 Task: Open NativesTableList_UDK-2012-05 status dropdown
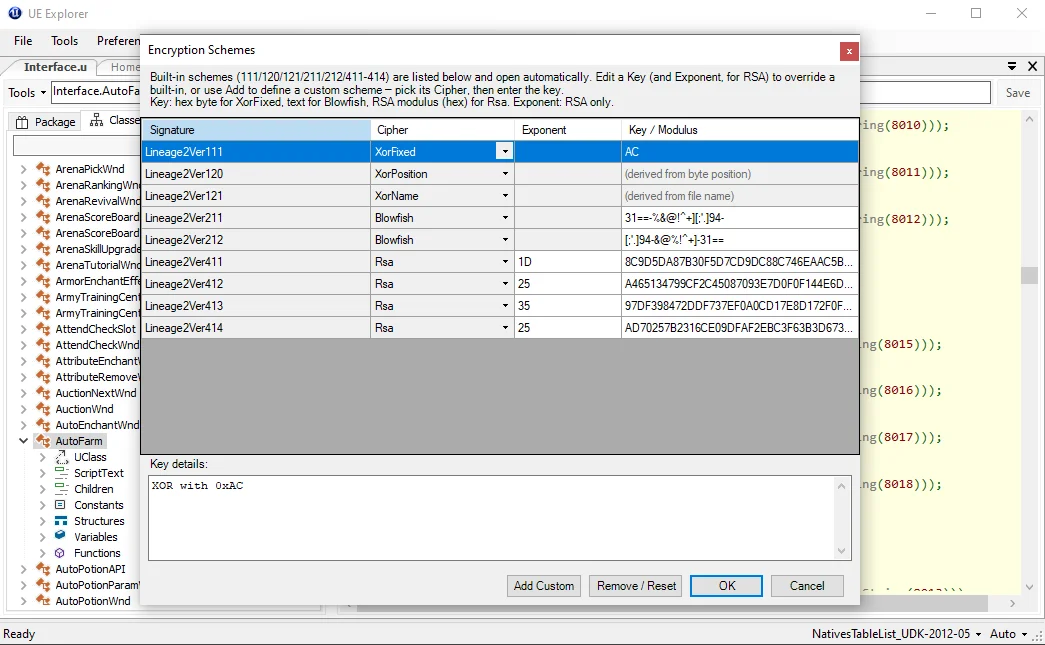[896, 634]
